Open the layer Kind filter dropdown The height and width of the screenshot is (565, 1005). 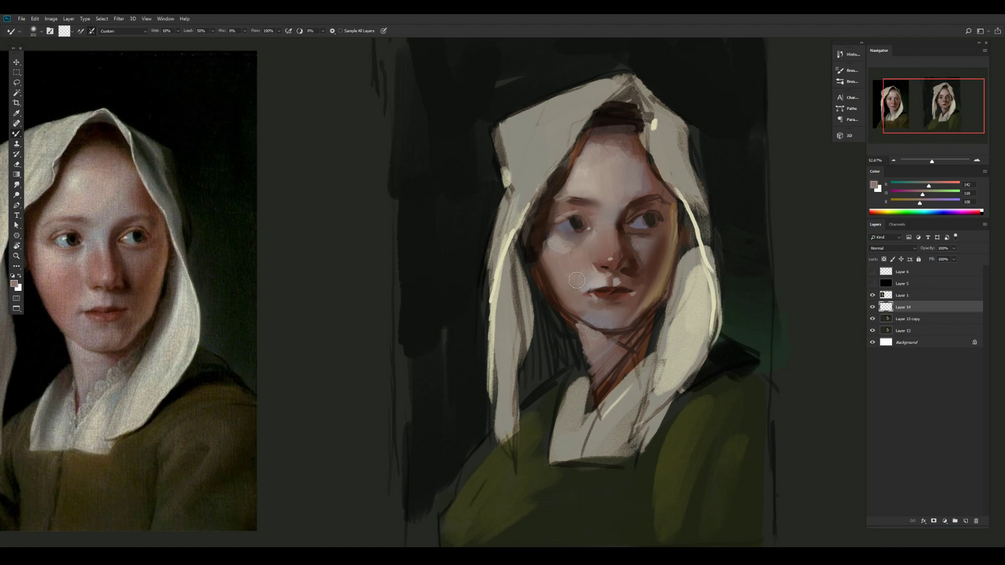pyautogui.click(x=885, y=237)
